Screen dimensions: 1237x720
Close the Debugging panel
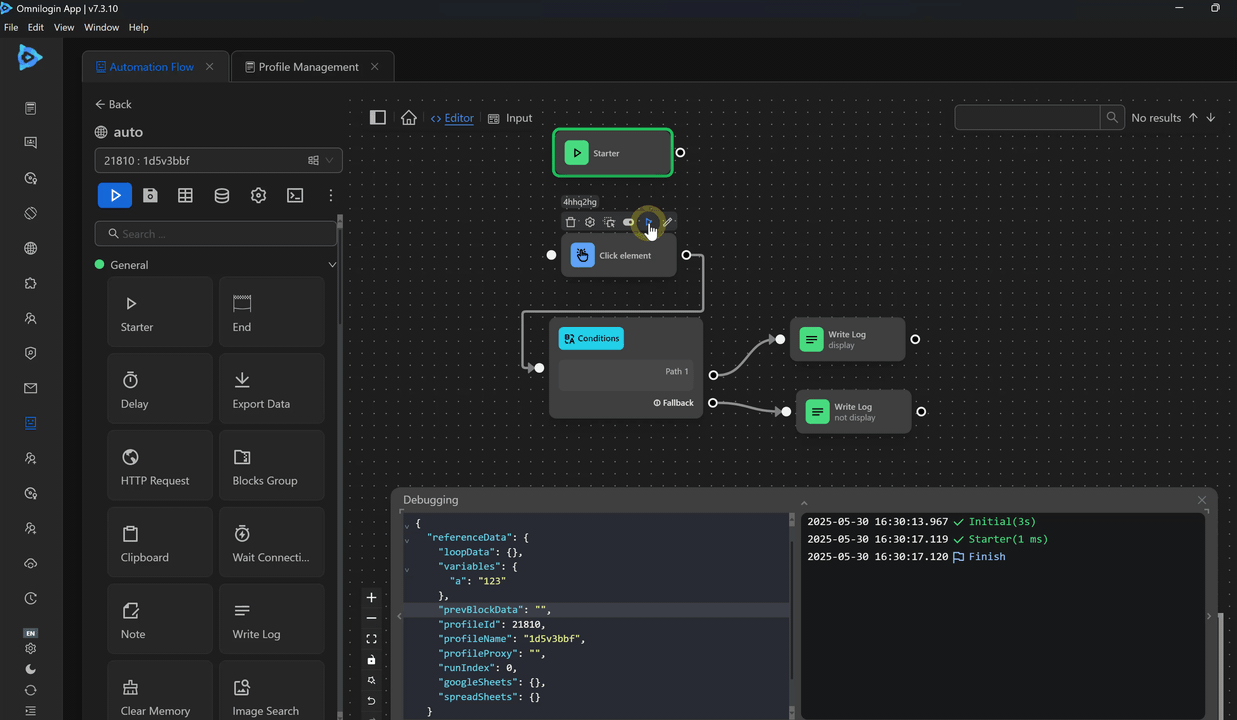[x=1202, y=500]
